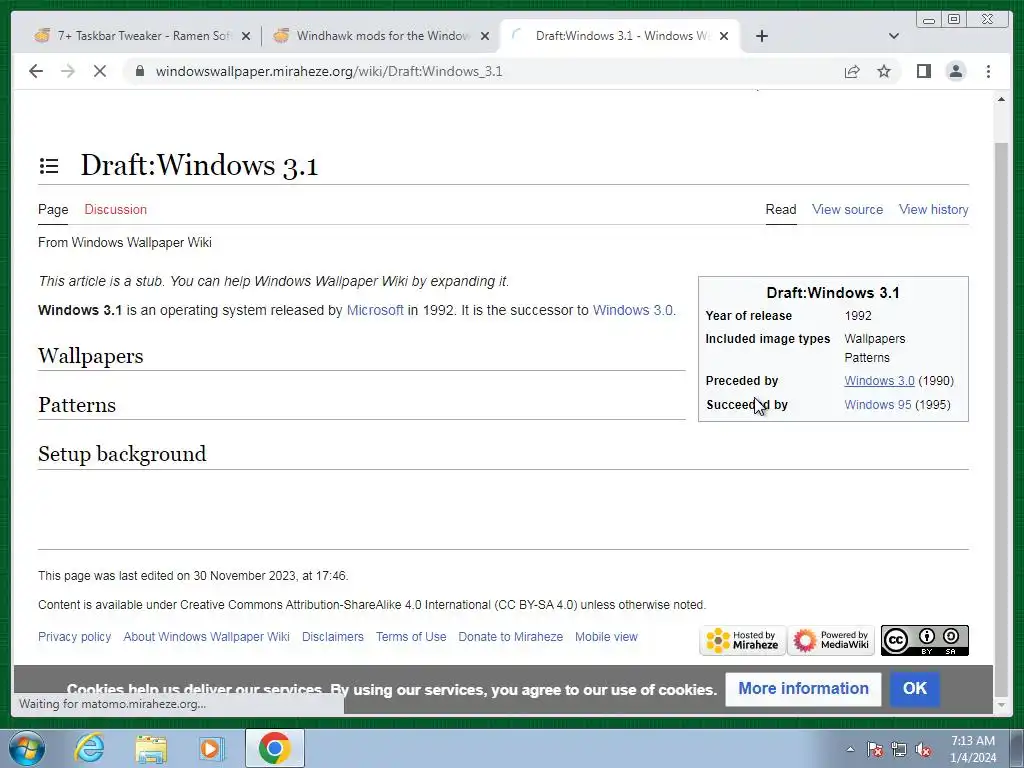Open taskbar clock showing 7:13 AM
Viewport: 1024px width, 768px height.
click(x=972, y=749)
